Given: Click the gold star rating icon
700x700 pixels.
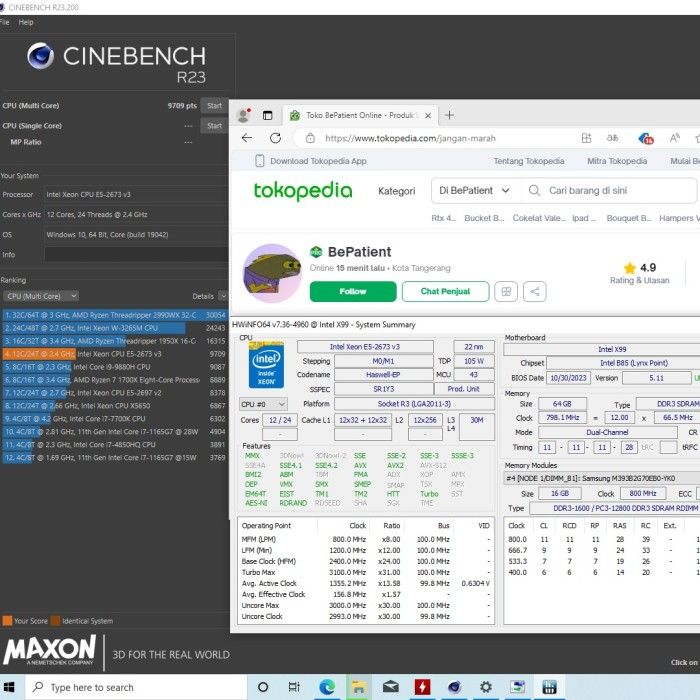Looking at the screenshot, I should [629, 268].
